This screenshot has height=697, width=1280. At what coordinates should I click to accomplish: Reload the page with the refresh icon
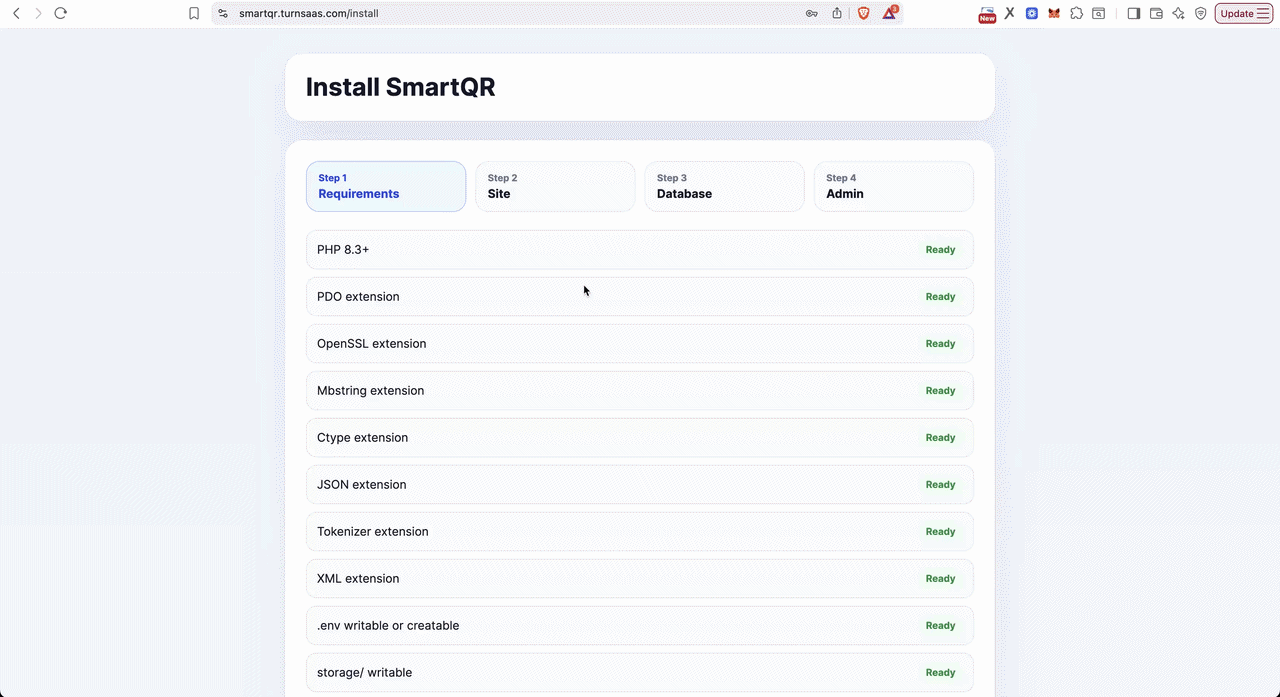click(x=60, y=13)
